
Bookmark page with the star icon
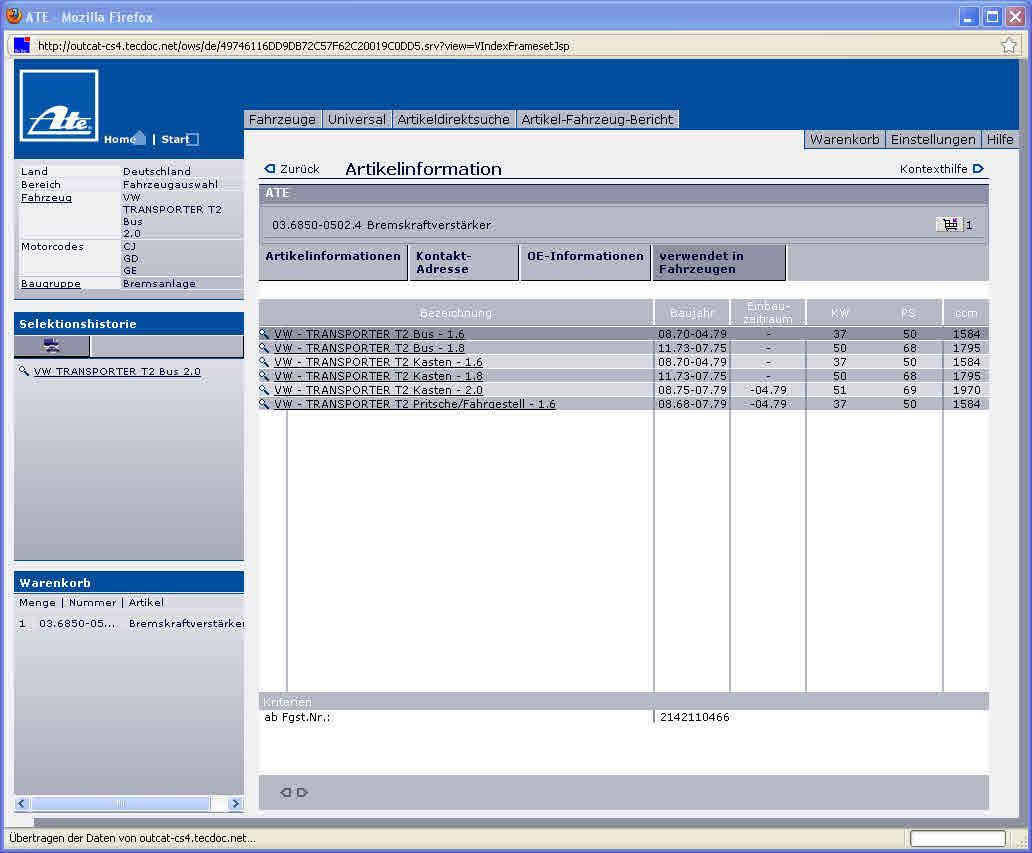(x=1009, y=45)
